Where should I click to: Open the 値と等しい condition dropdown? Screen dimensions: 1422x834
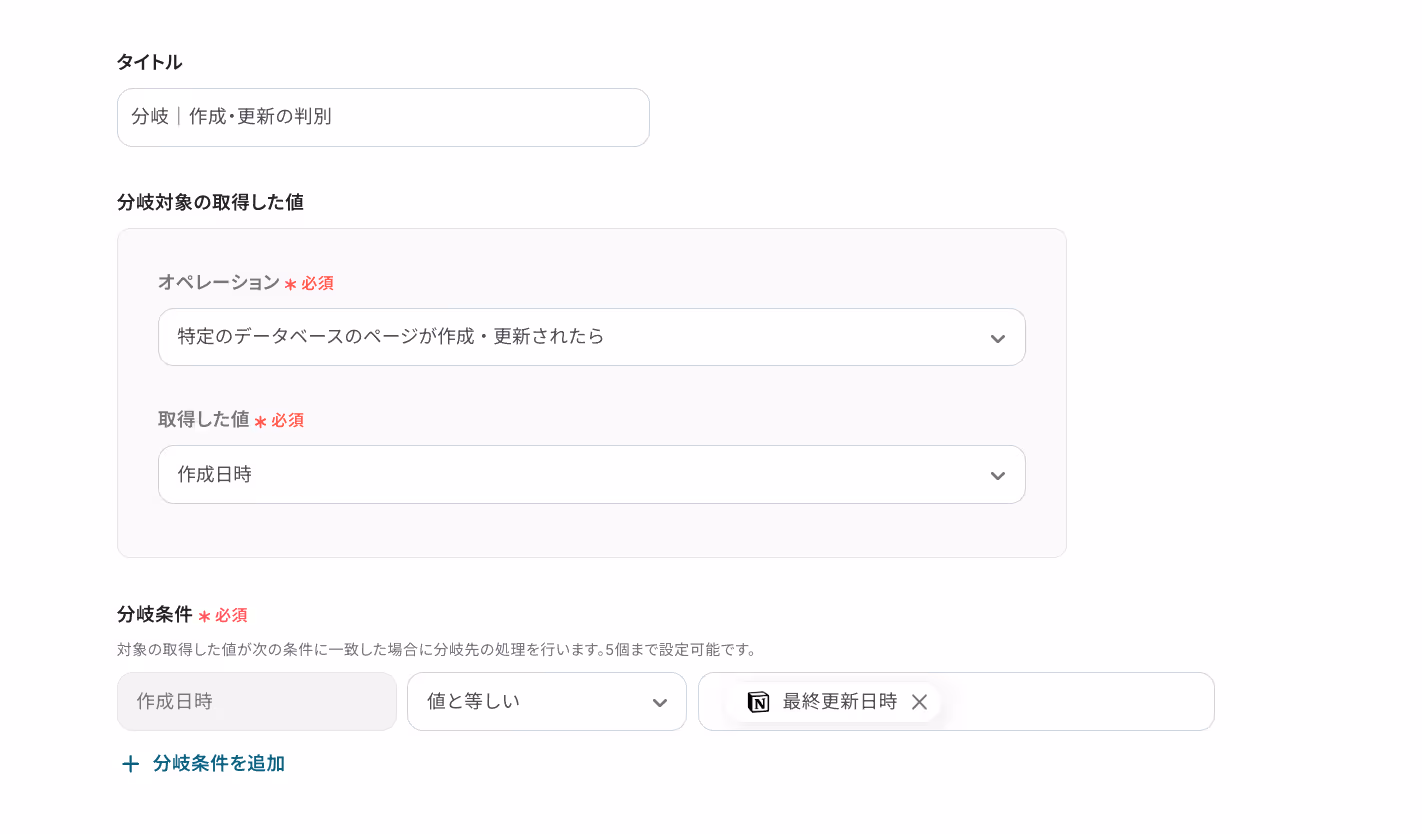point(547,701)
